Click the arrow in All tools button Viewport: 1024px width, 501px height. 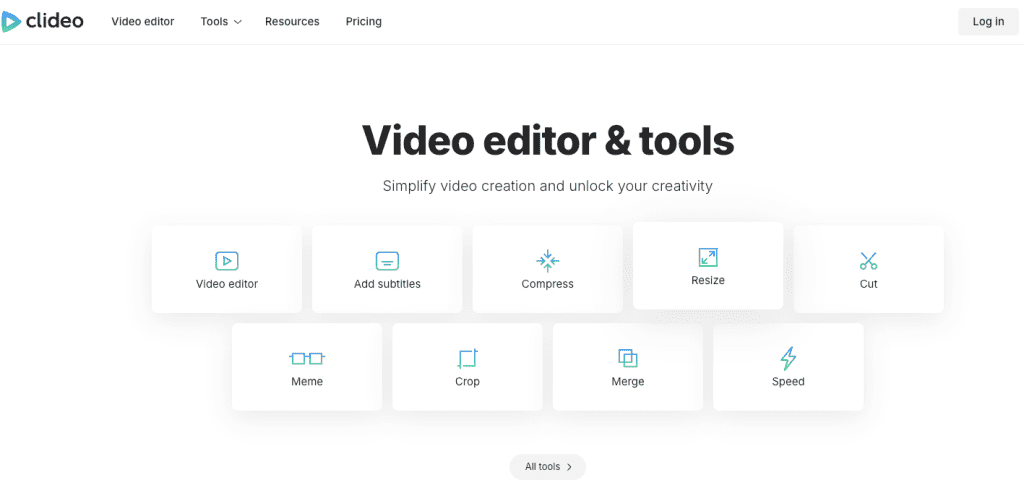[569, 467]
